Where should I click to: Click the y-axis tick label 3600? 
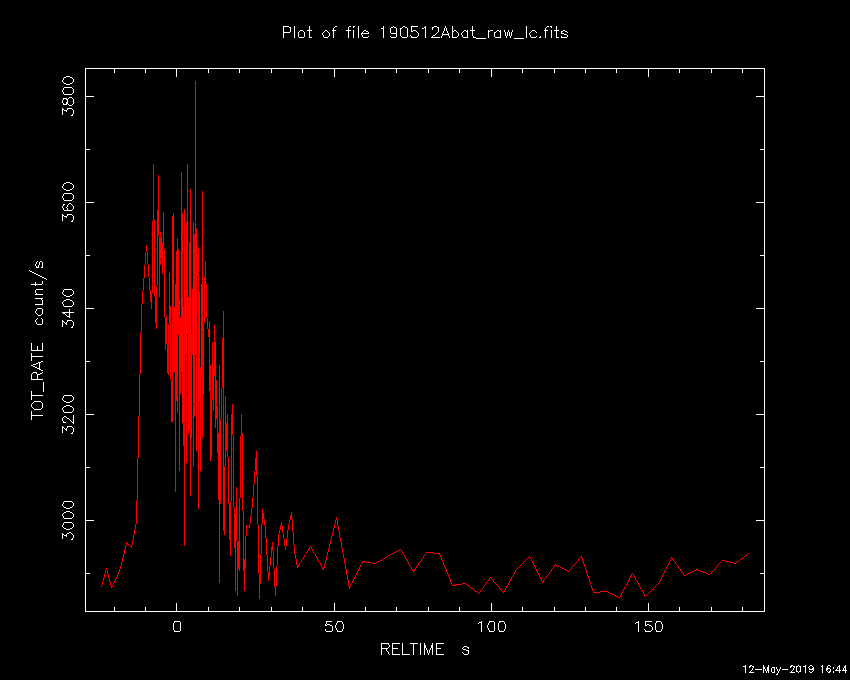[x=68, y=202]
